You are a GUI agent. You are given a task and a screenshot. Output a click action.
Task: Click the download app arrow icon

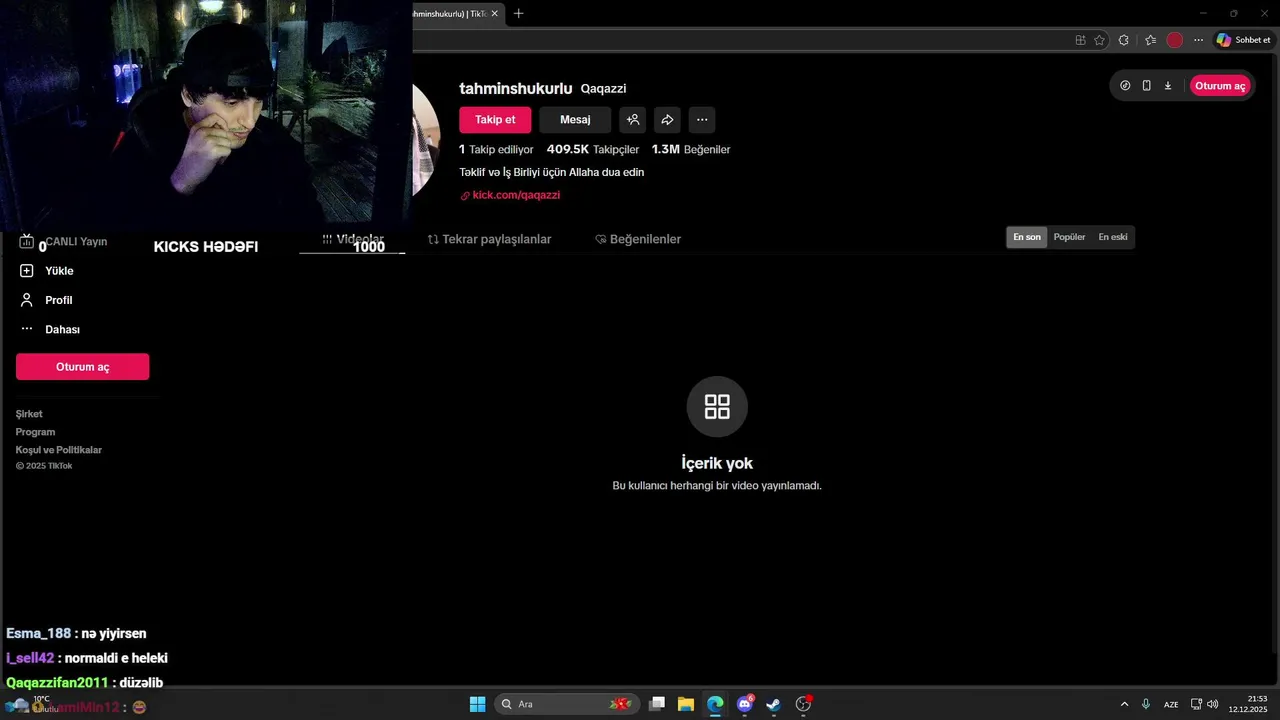[1167, 86]
